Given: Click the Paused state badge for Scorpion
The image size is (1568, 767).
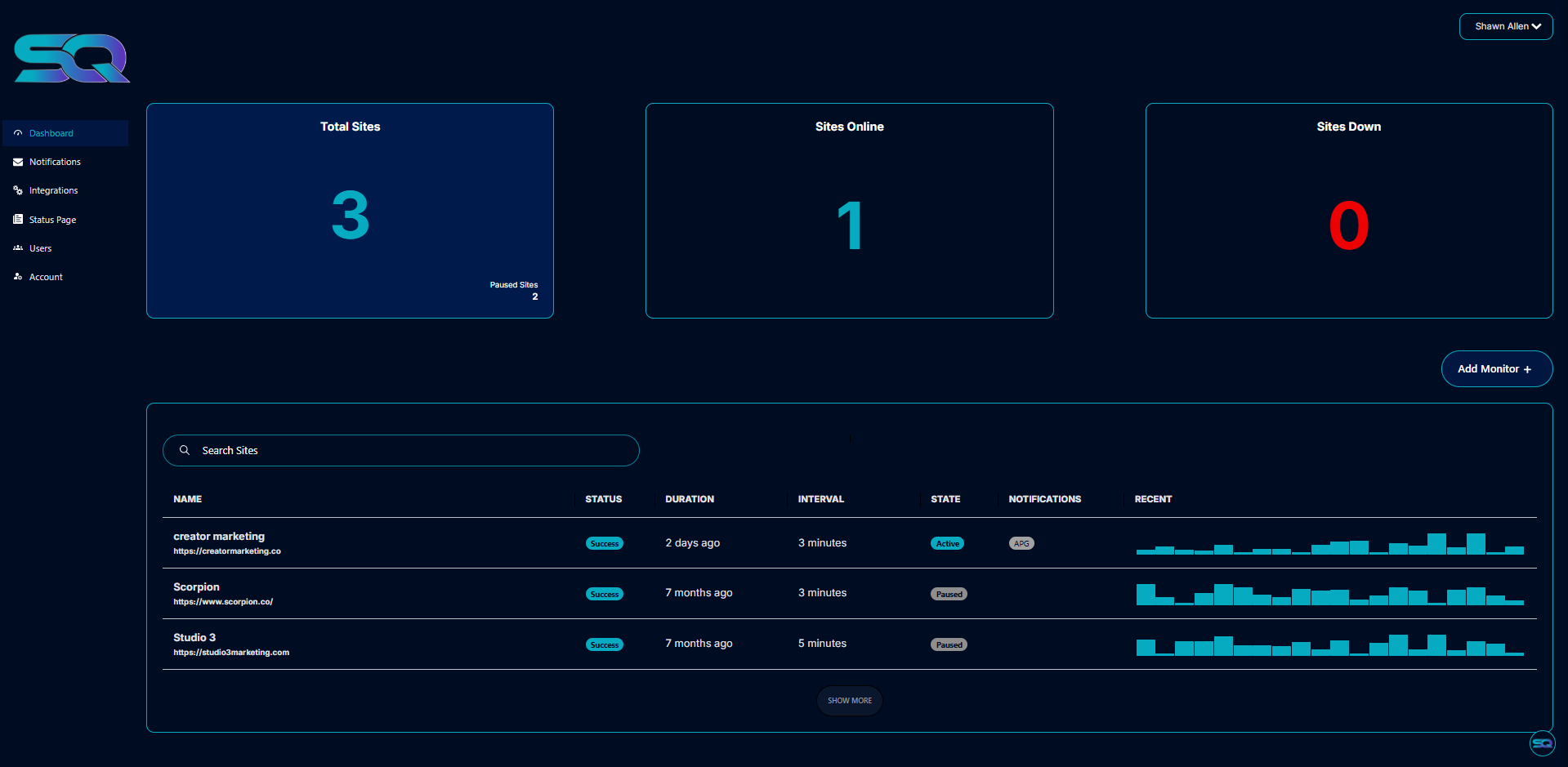Looking at the screenshot, I should coord(949,595).
